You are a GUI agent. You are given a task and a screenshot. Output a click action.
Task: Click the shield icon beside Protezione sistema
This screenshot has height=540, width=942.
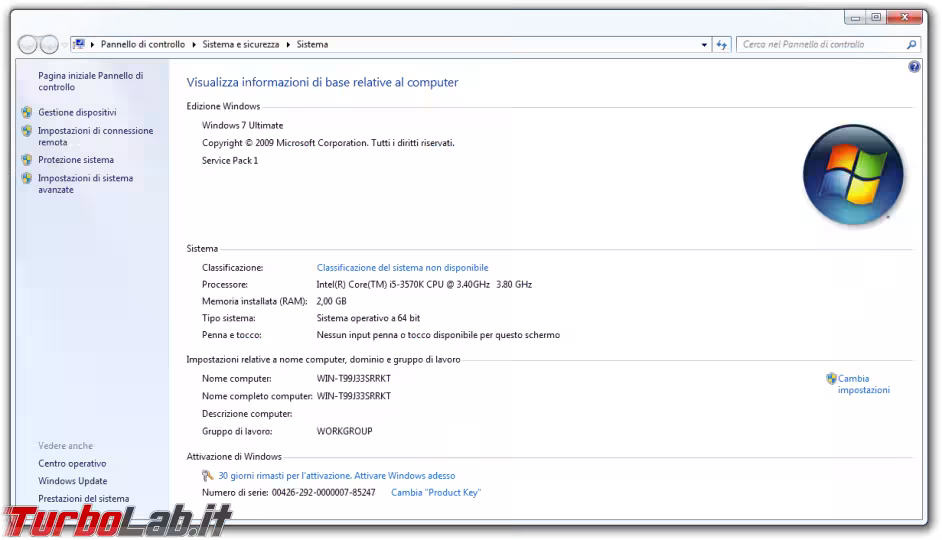tap(27, 160)
